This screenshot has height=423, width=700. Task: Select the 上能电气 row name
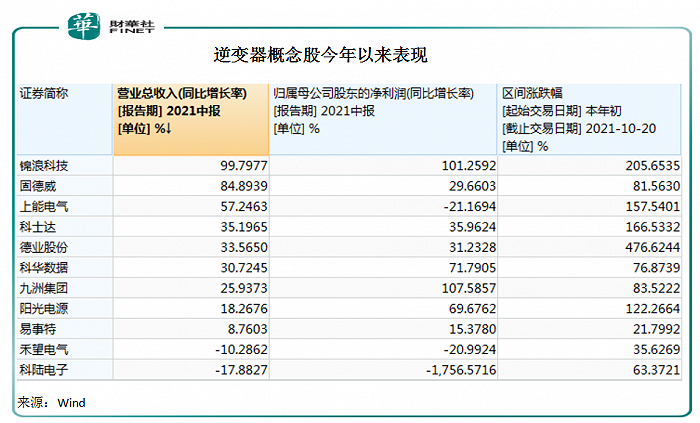click(x=44, y=207)
